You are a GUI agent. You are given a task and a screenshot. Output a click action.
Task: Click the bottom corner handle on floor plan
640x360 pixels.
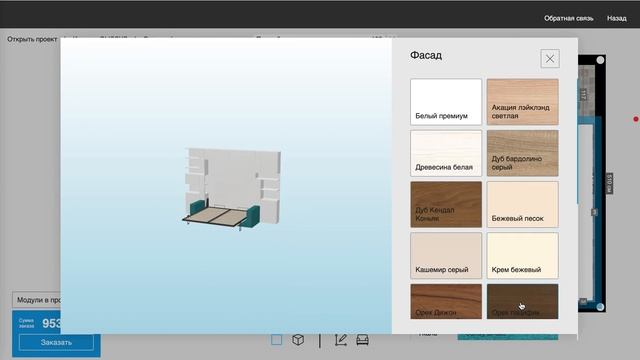(x=600, y=307)
